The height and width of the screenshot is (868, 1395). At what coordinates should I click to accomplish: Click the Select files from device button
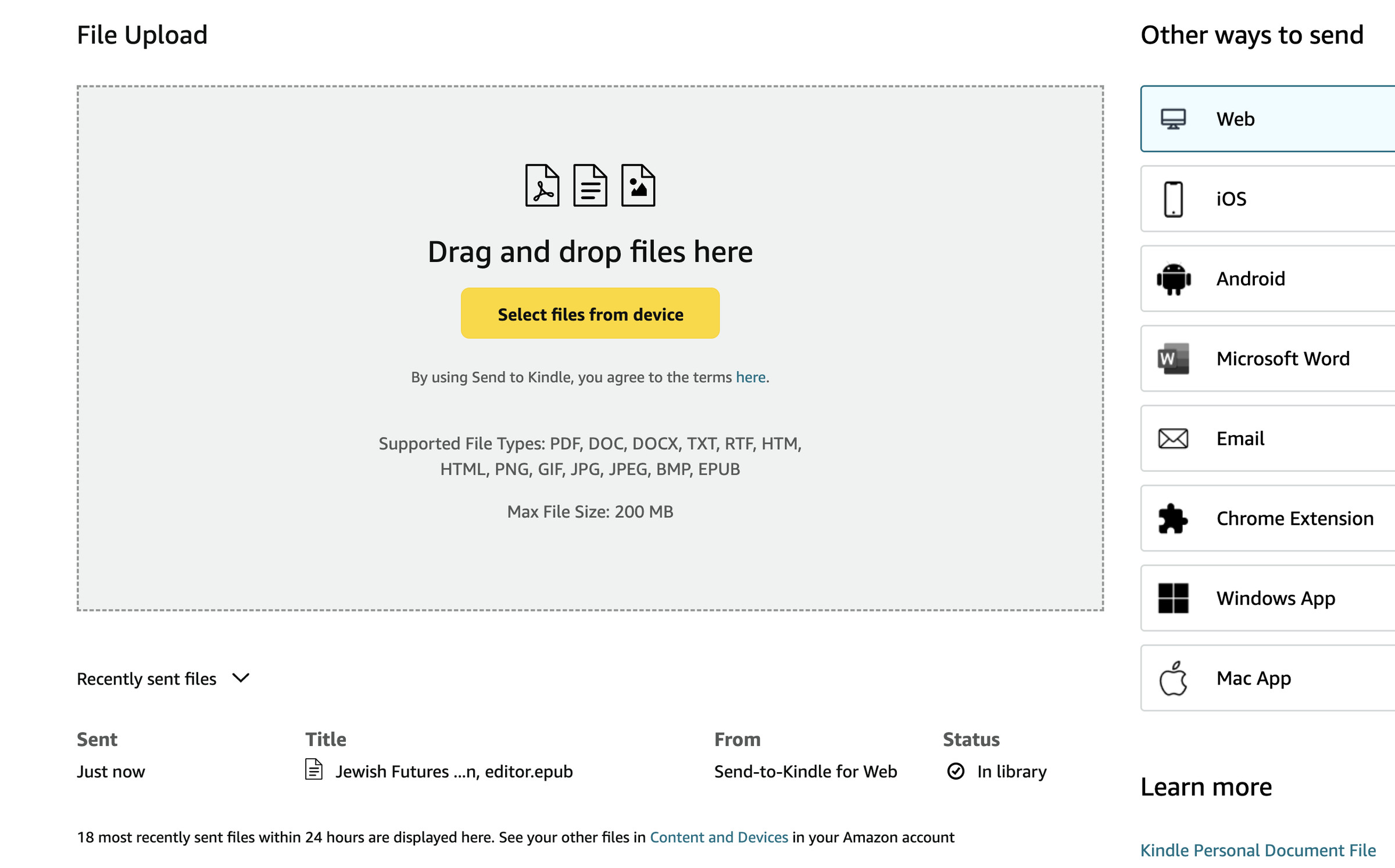tap(590, 313)
